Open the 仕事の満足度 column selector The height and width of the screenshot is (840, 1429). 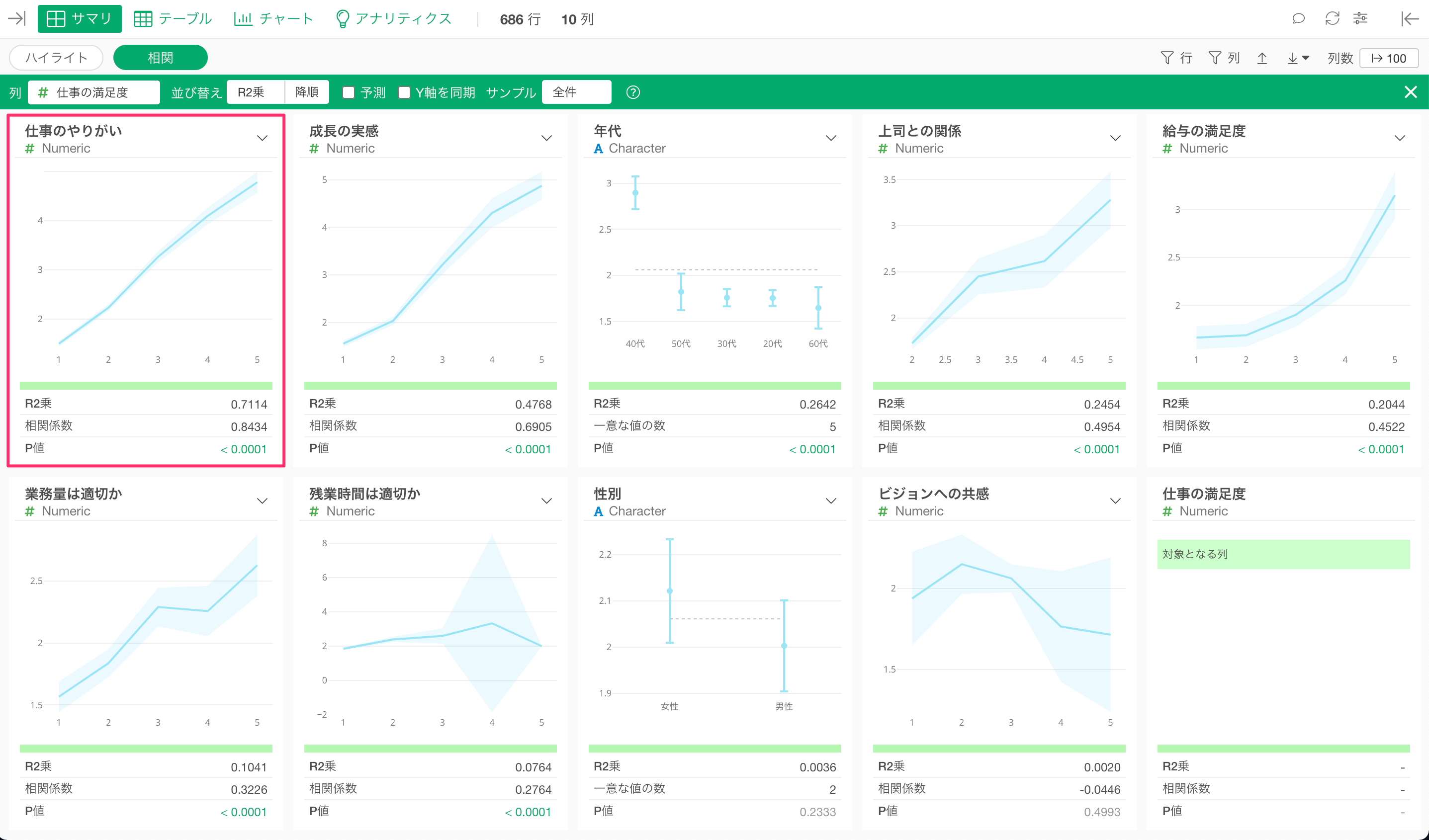[x=93, y=92]
